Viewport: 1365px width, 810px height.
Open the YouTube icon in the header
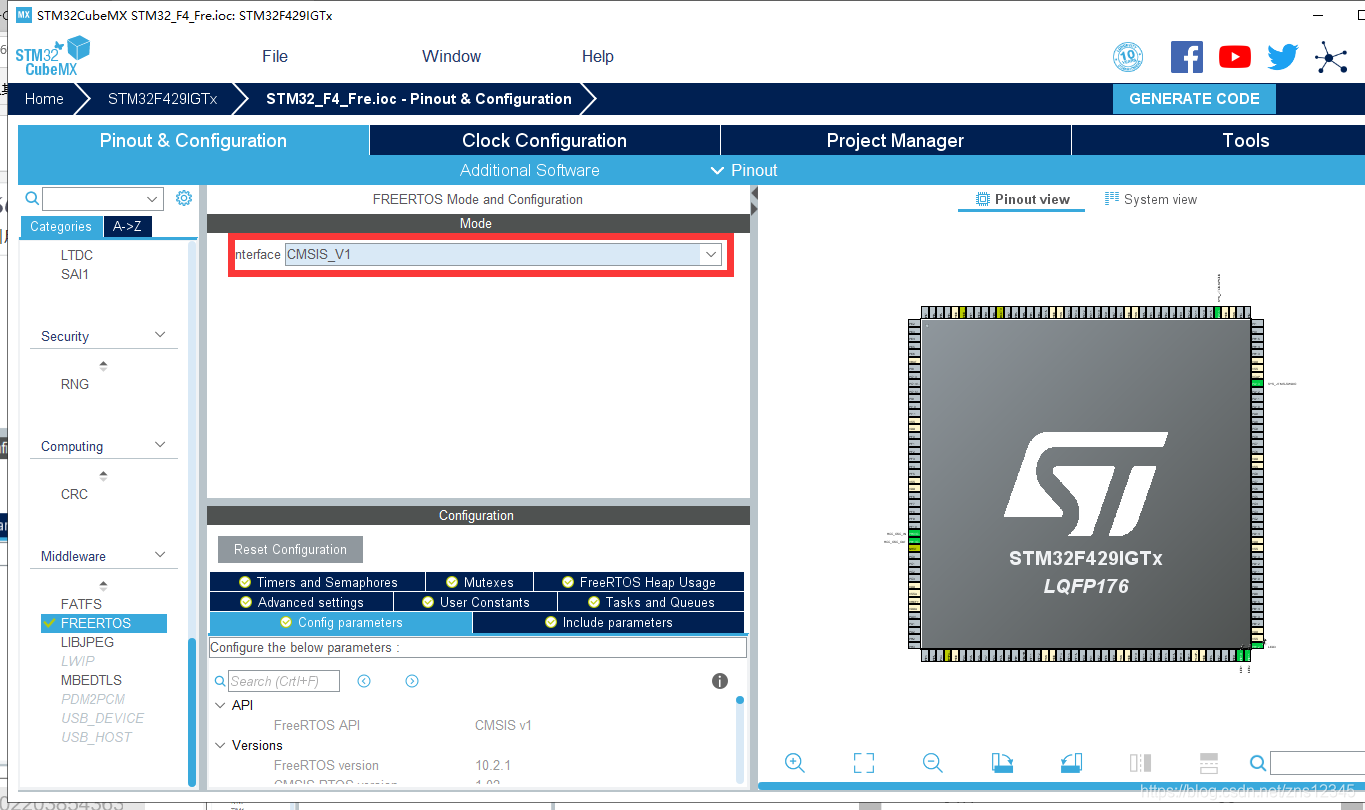[1234, 57]
